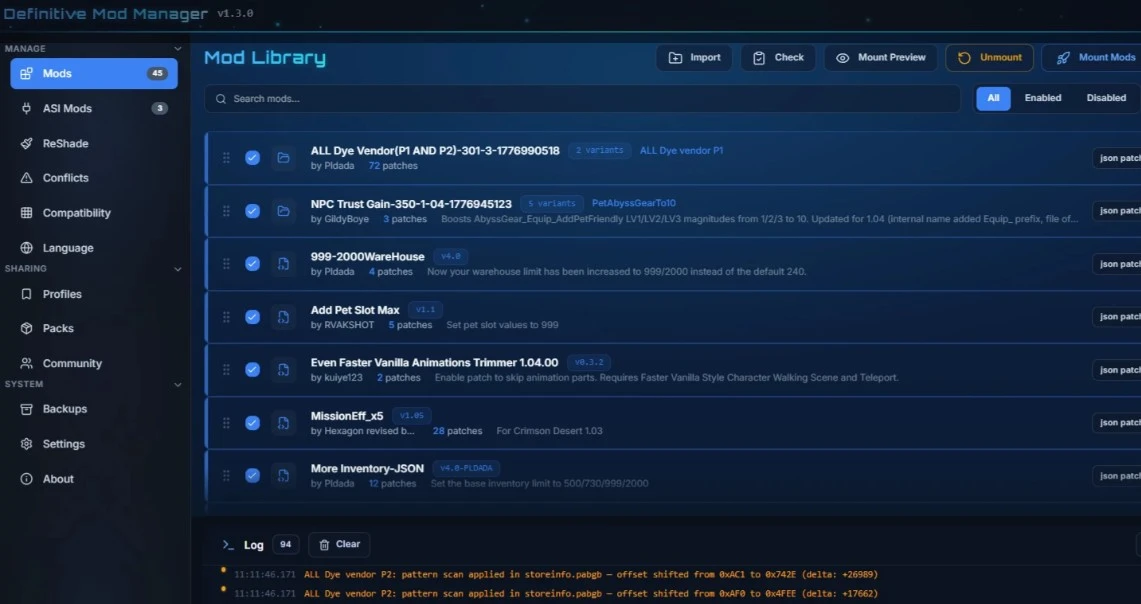1141x604 pixels.
Task: Uncheck the More Inventory-JSON mod
Action: tap(253, 475)
